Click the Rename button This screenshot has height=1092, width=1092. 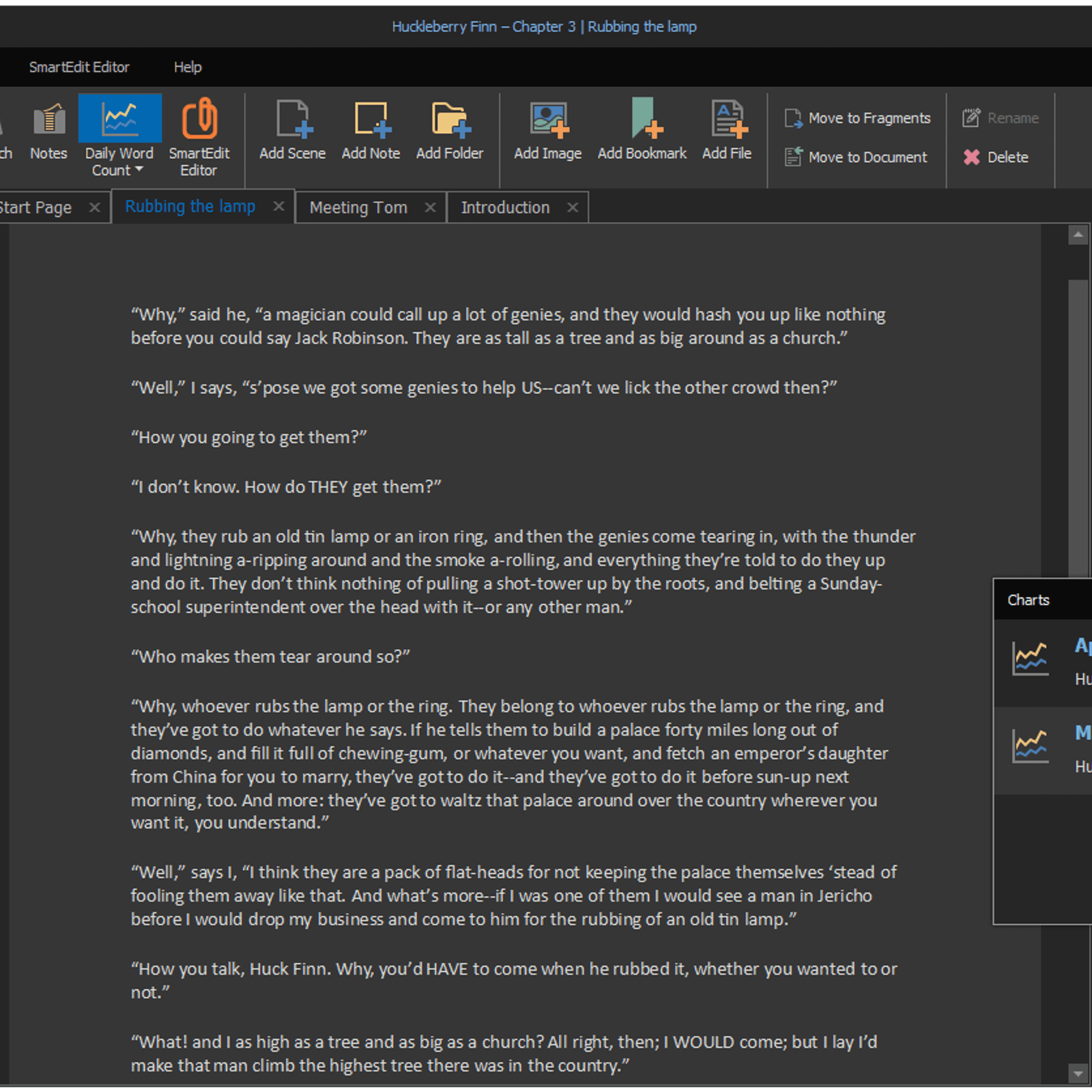1001,118
